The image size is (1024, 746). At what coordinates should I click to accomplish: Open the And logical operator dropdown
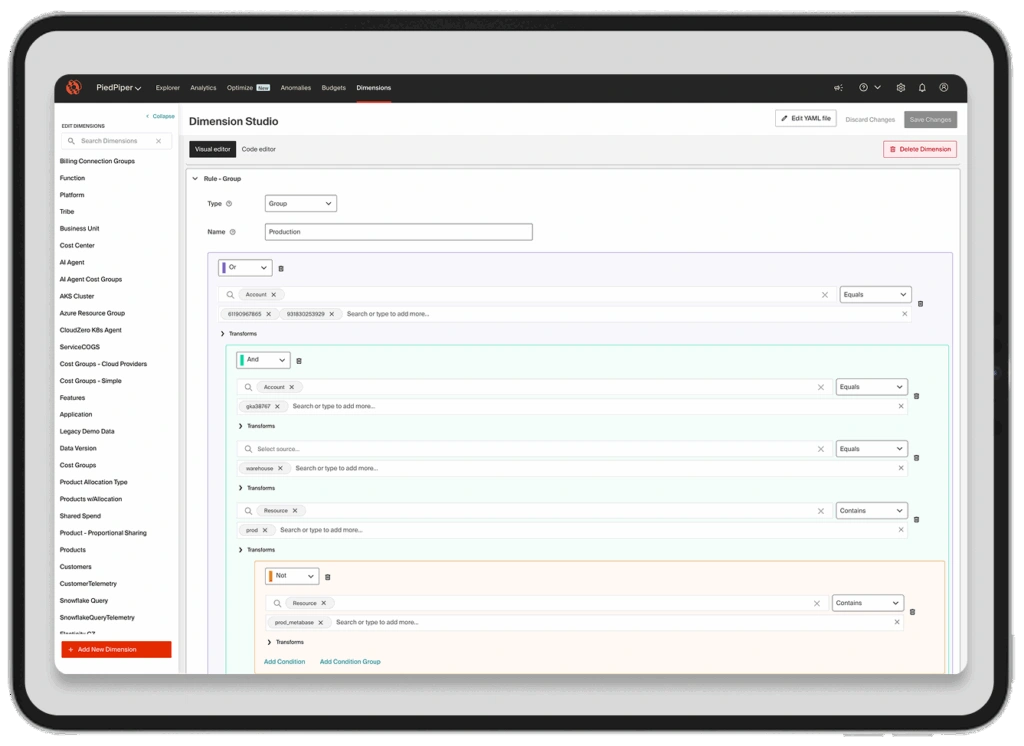tap(264, 359)
